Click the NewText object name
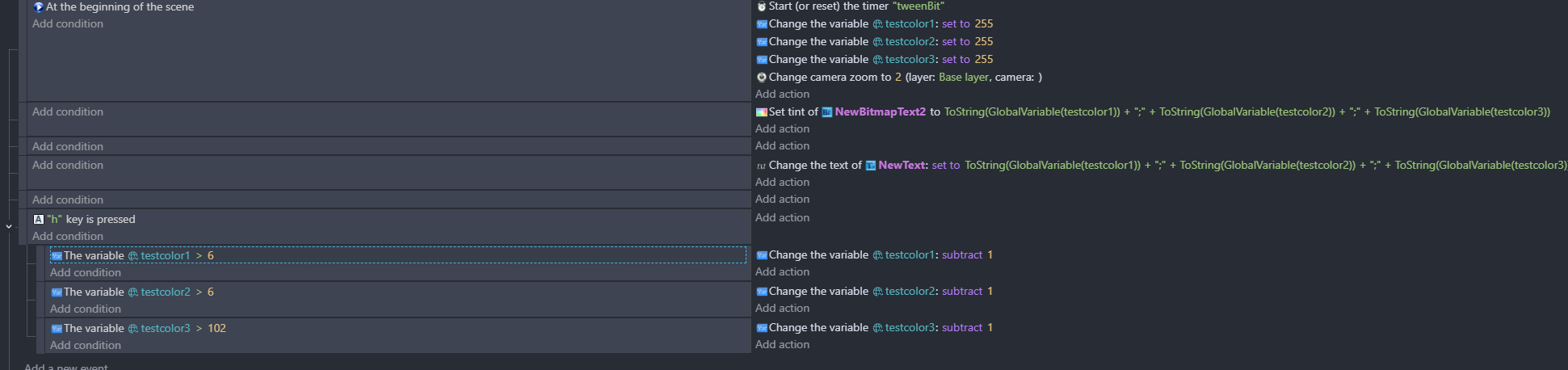 coord(902,166)
